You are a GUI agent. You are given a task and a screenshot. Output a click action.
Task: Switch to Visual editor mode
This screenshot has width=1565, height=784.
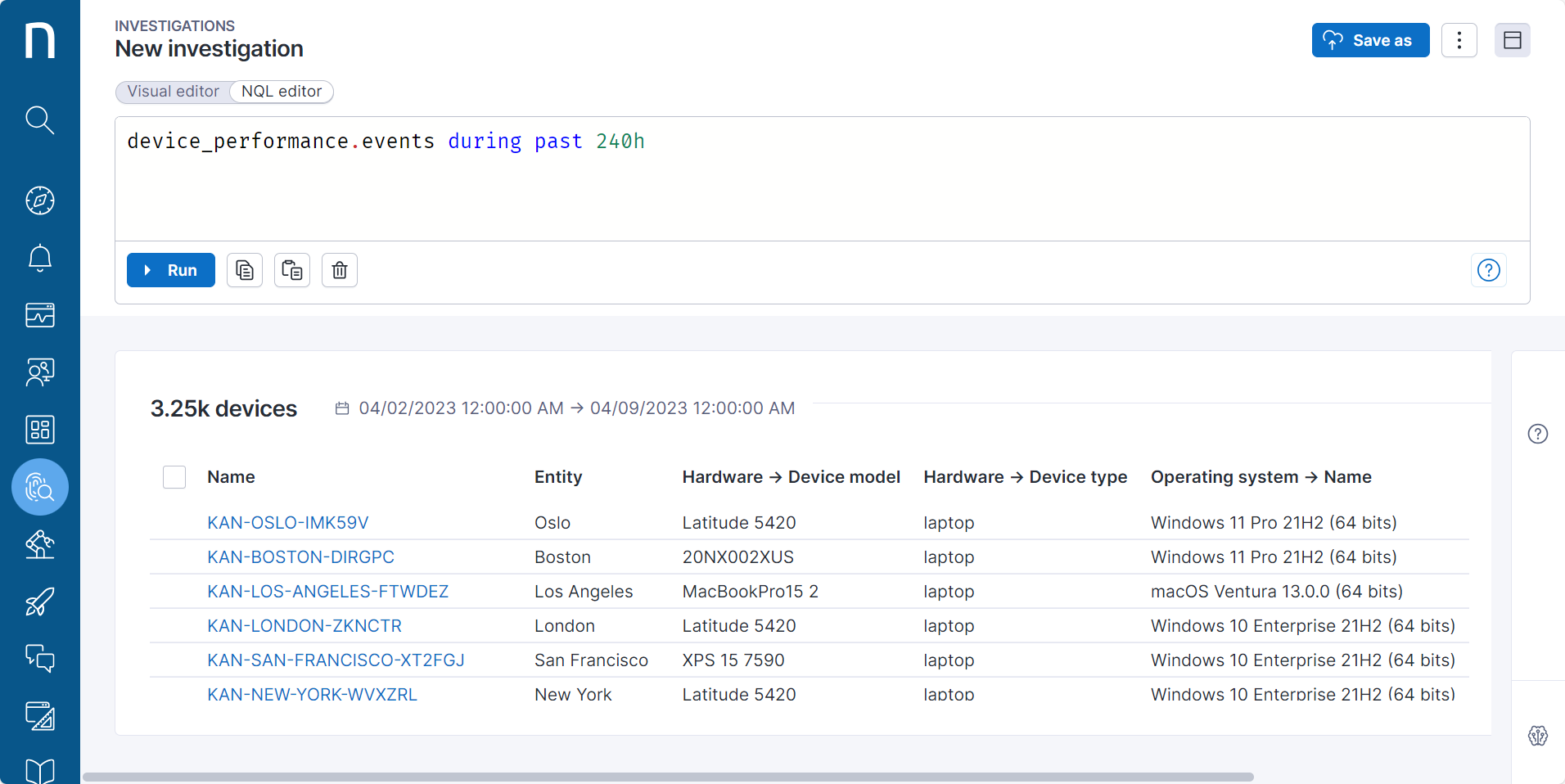click(174, 92)
